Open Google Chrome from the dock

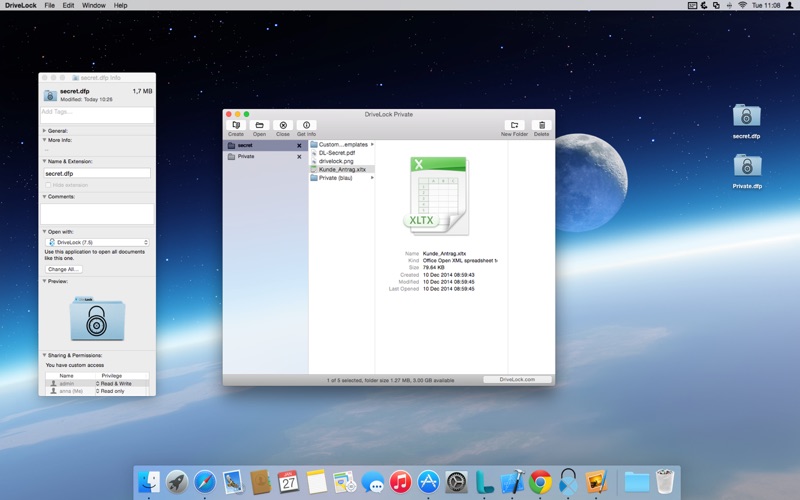(x=540, y=482)
